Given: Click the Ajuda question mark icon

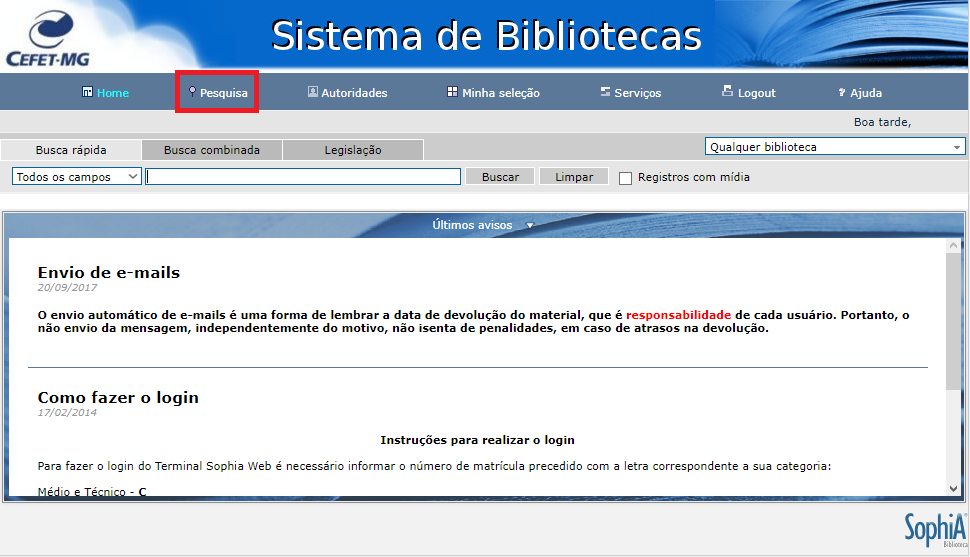Looking at the screenshot, I should 842,92.
